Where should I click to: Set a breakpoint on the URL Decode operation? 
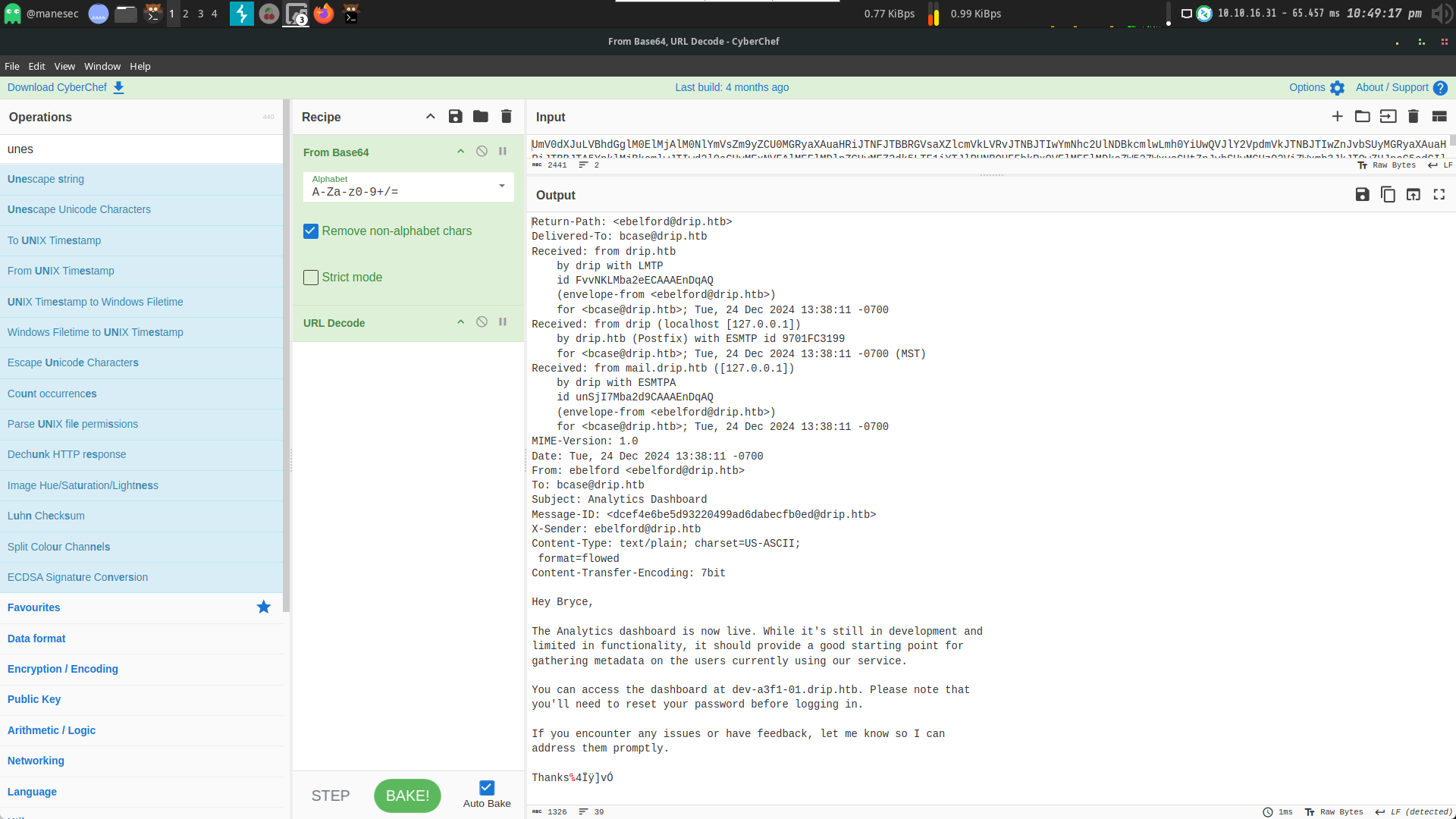click(x=503, y=322)
